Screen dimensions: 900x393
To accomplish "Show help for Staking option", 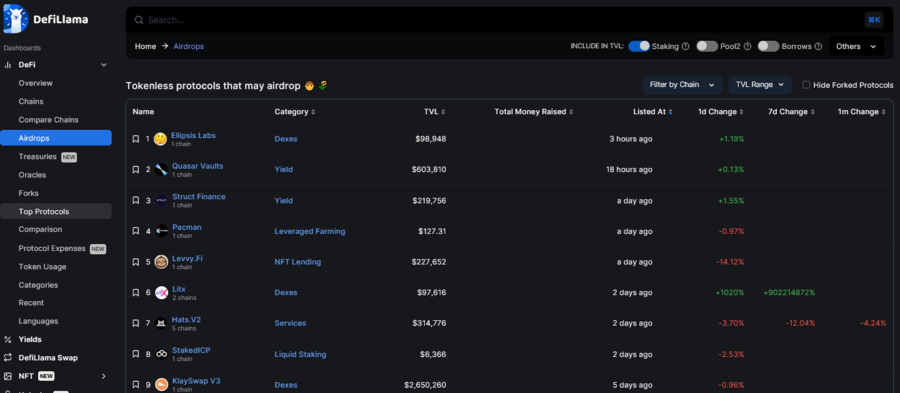I will (685, 46).
